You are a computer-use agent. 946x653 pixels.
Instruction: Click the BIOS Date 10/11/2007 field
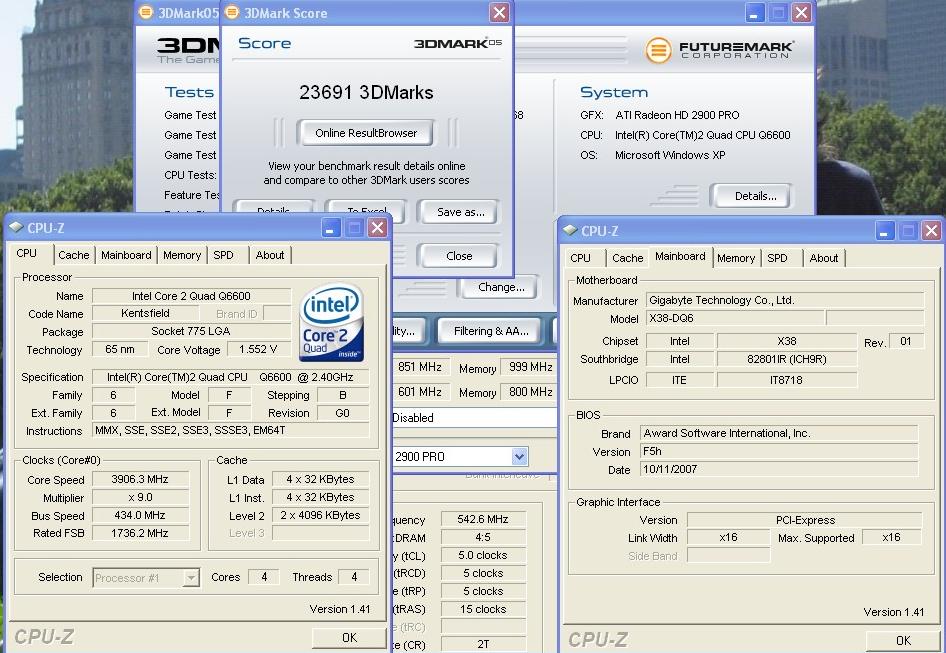point(779,469)
